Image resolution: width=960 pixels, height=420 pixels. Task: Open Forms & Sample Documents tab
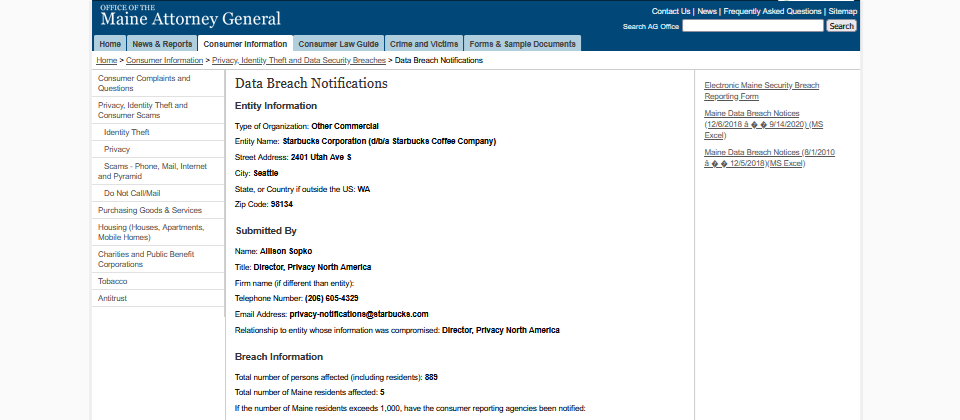pos(522,44)
